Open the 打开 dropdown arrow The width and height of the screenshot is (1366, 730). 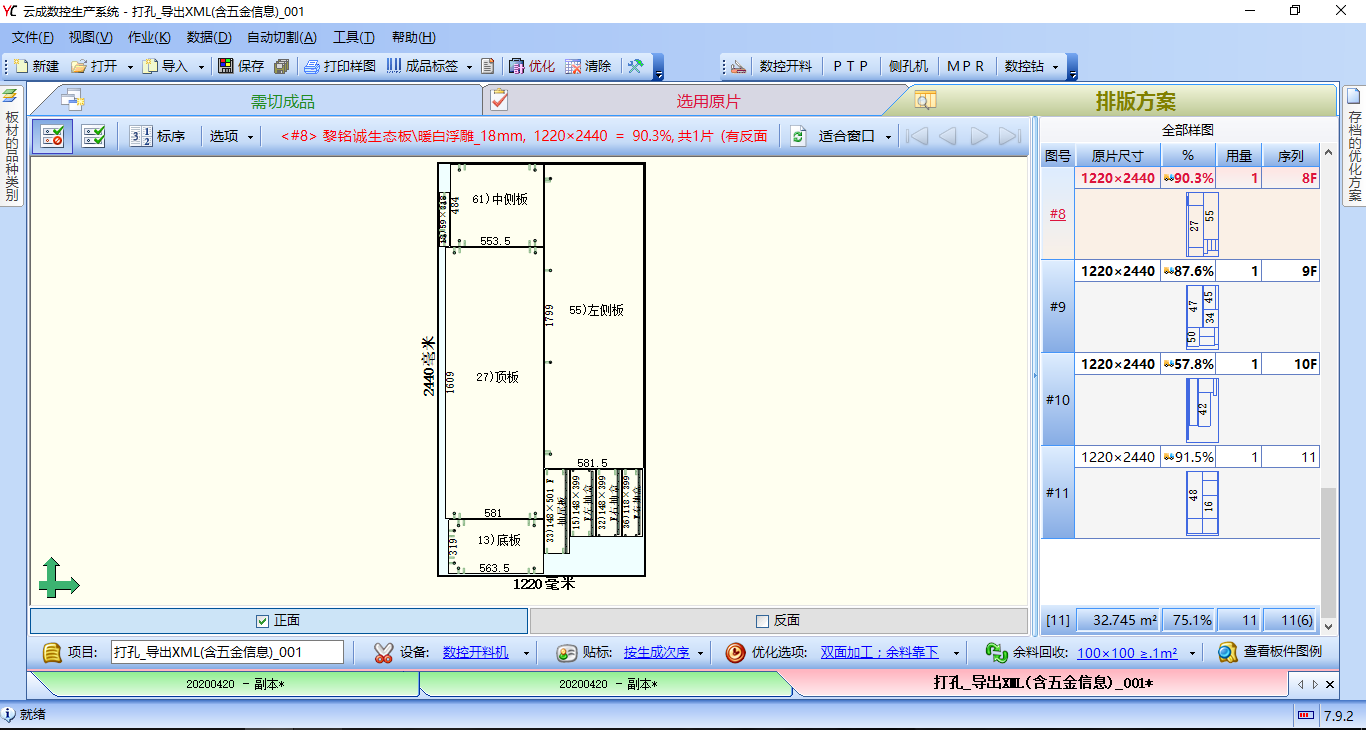click(130, 67)
